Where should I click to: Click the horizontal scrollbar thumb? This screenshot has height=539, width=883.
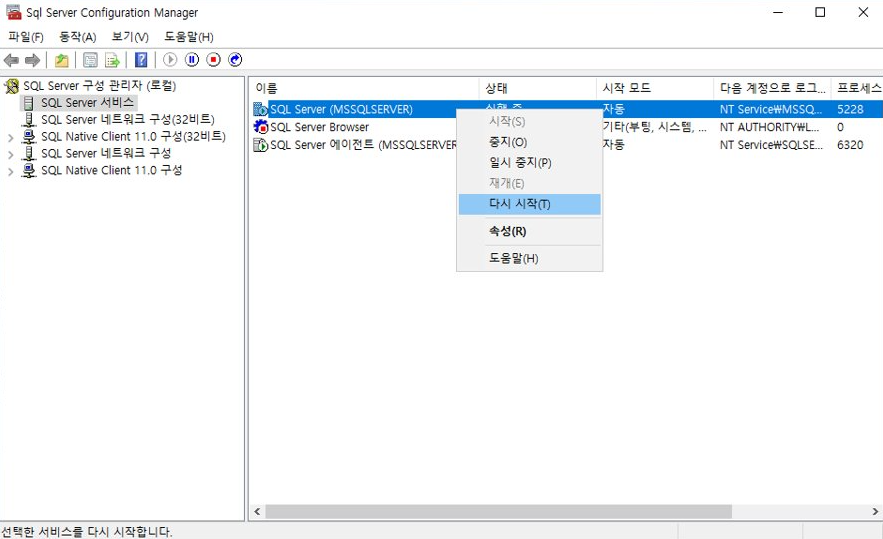[498, 511]
